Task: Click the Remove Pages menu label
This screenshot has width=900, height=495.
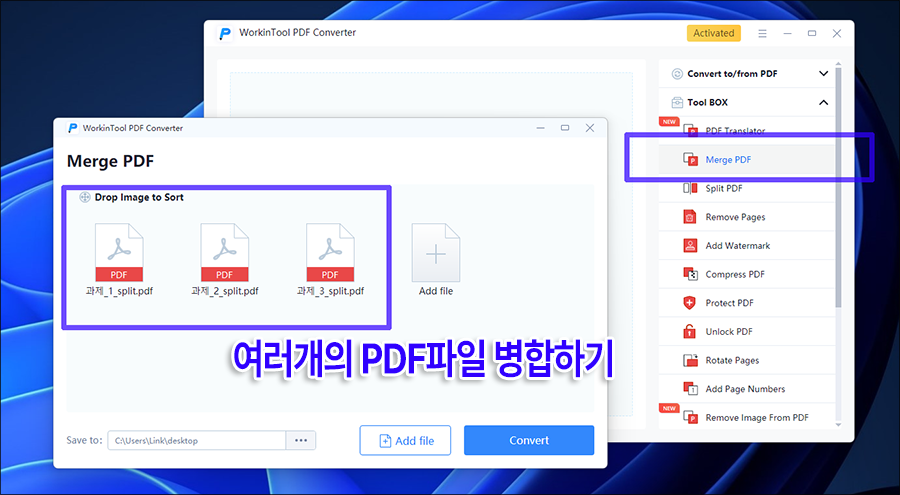Action: (x=735, y=217)
